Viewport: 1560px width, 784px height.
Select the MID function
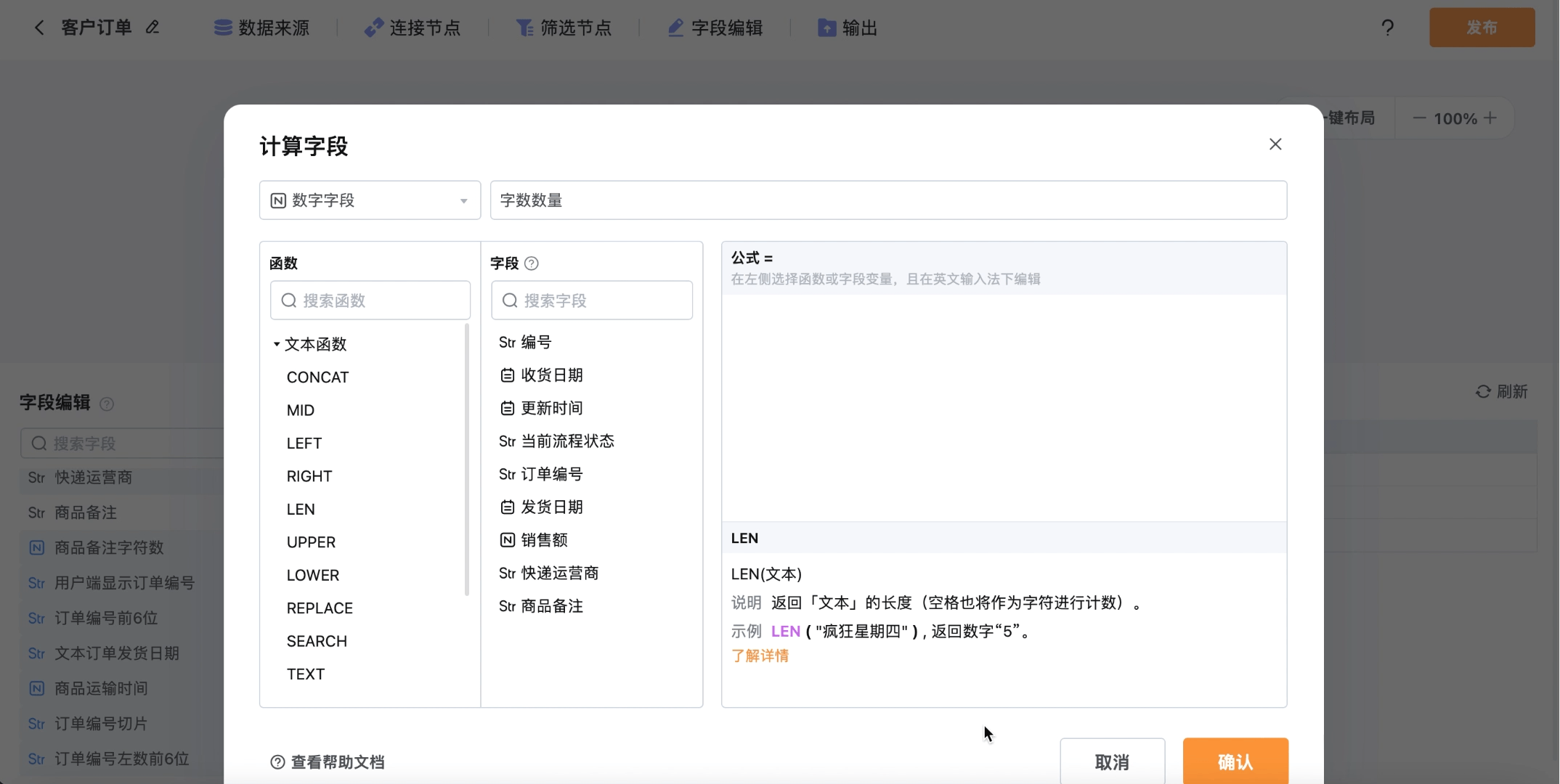coord(301,410)
